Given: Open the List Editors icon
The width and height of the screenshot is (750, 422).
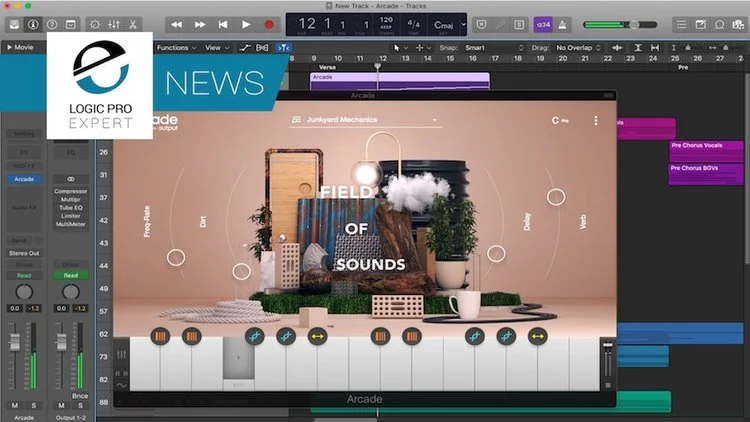Looking at the screenshot, I should [682, 24].
